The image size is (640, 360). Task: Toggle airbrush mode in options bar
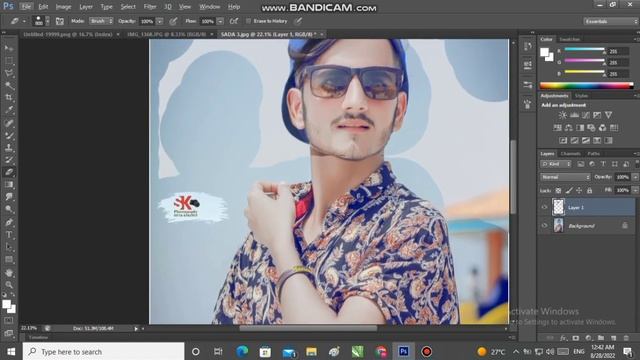(x=234, y=21)
